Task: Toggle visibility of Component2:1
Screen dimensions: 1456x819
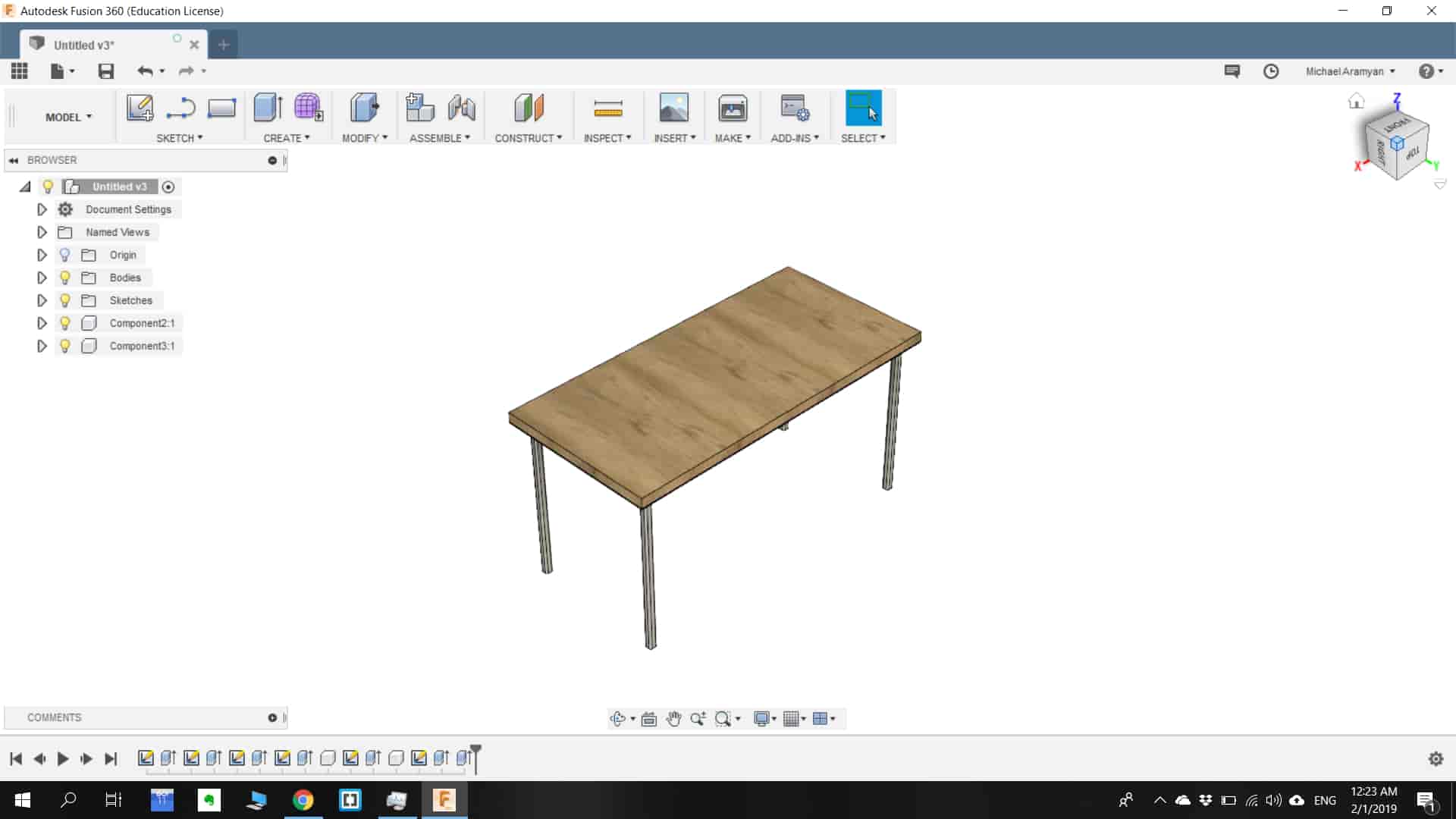Action: [65, 323]
